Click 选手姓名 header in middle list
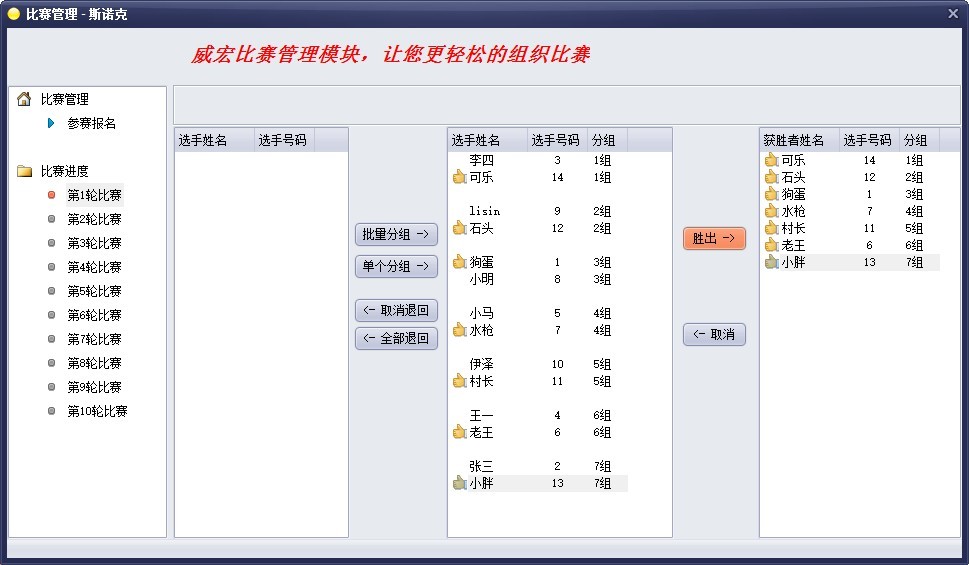969x565 pixels. (488, 140)
